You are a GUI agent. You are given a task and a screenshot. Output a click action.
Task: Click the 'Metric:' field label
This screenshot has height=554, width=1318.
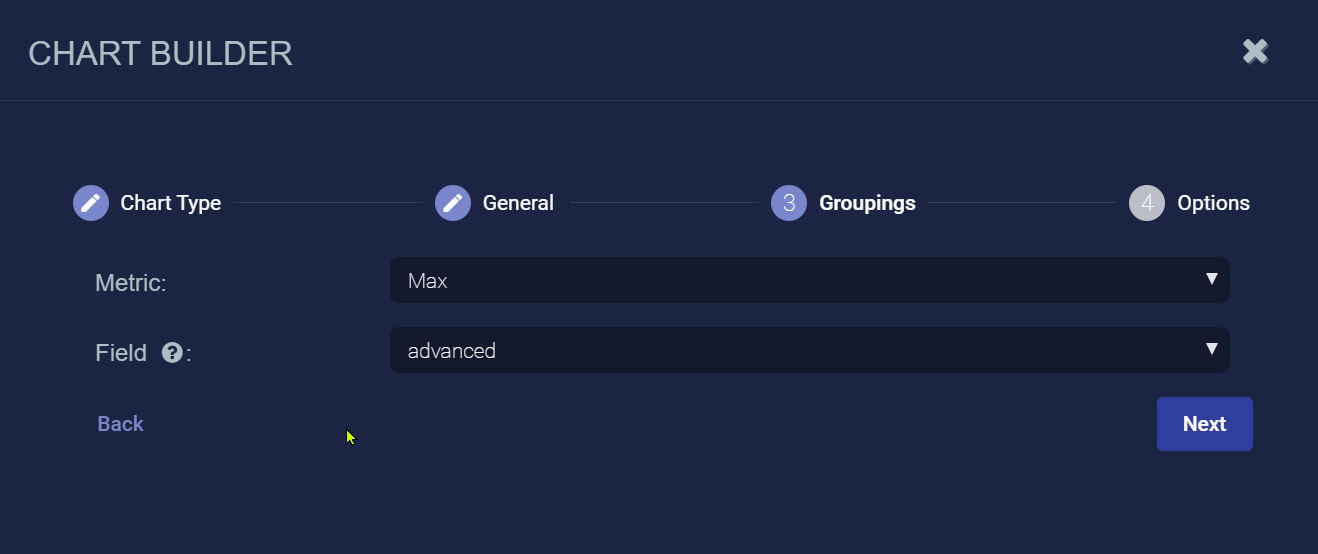[131, 283]
